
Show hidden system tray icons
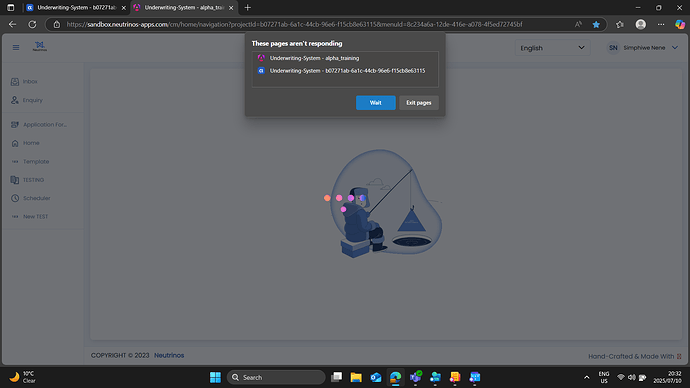[x=587, y=377]
